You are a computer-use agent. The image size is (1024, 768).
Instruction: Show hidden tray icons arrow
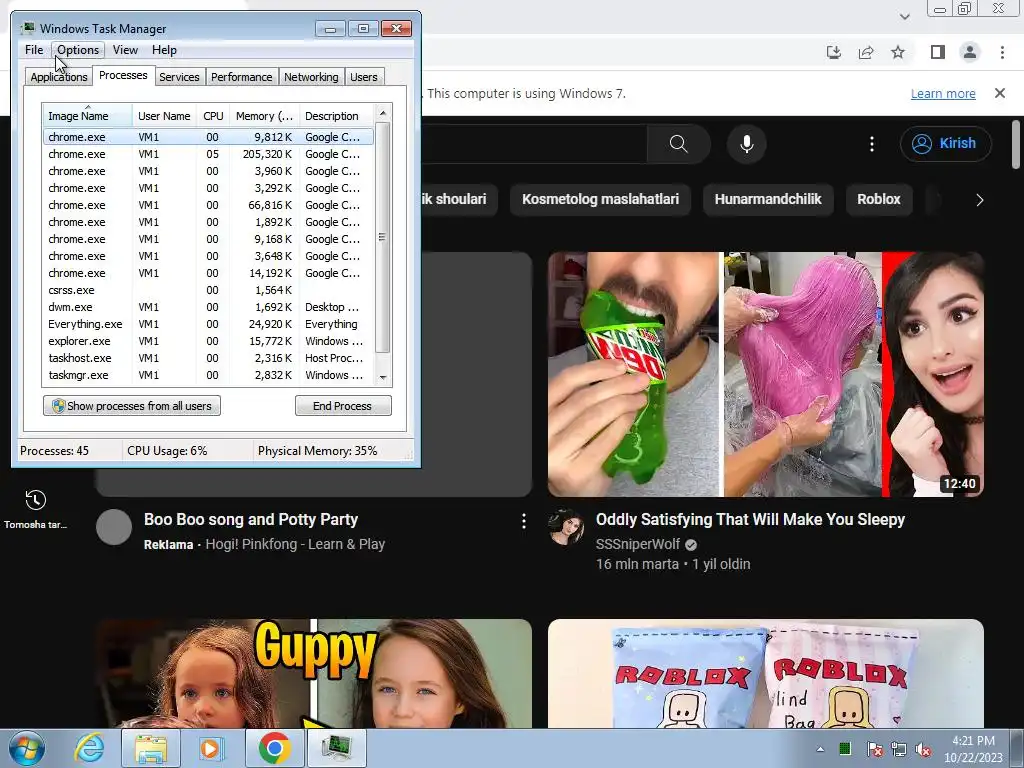820,749
